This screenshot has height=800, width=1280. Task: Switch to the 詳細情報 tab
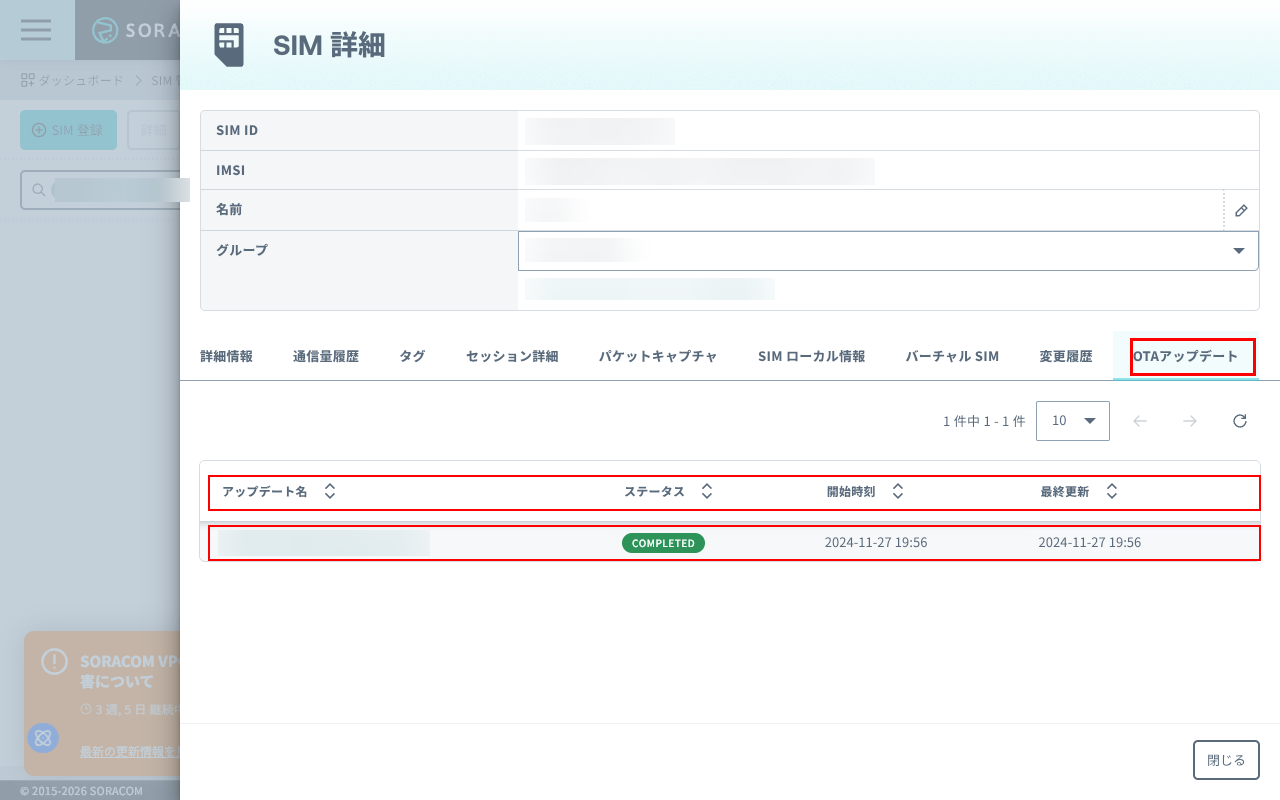(225, 355)
